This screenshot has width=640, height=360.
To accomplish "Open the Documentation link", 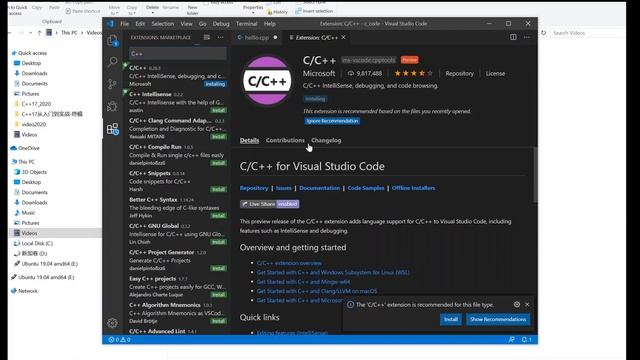I will (320, 188).
